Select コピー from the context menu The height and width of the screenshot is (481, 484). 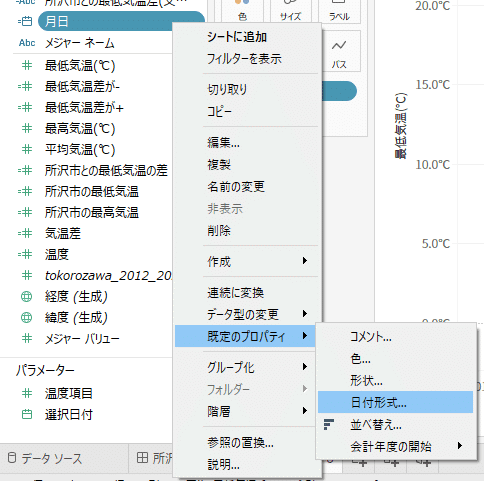coord(219,111)
